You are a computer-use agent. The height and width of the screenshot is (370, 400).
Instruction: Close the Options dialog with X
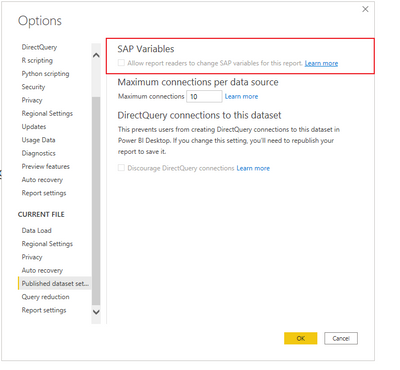pyautogui.click(x=365, y=9)
